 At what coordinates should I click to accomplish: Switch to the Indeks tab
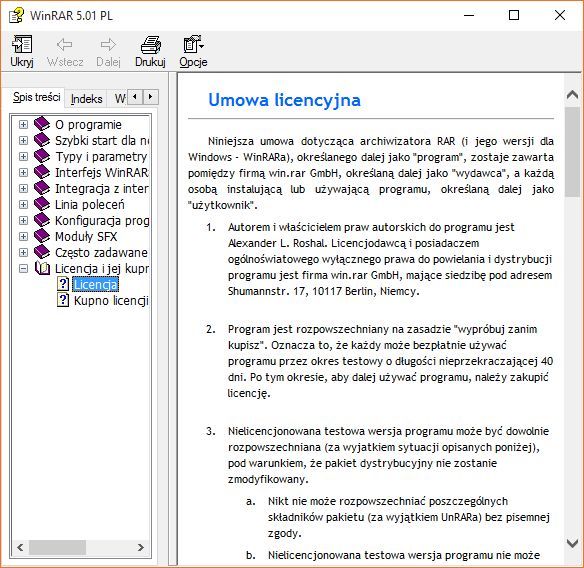(86, 99)
